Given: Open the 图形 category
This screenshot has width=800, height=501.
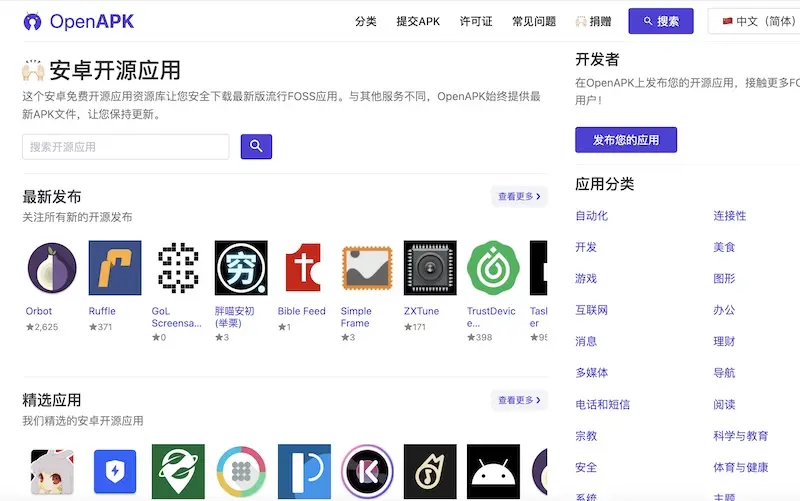Looking at the screenshot, I should pos(724,279).
